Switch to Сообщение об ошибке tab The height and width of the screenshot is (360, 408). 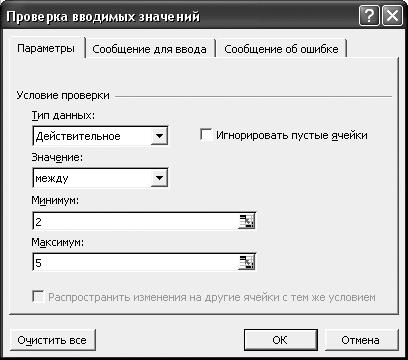281,49
